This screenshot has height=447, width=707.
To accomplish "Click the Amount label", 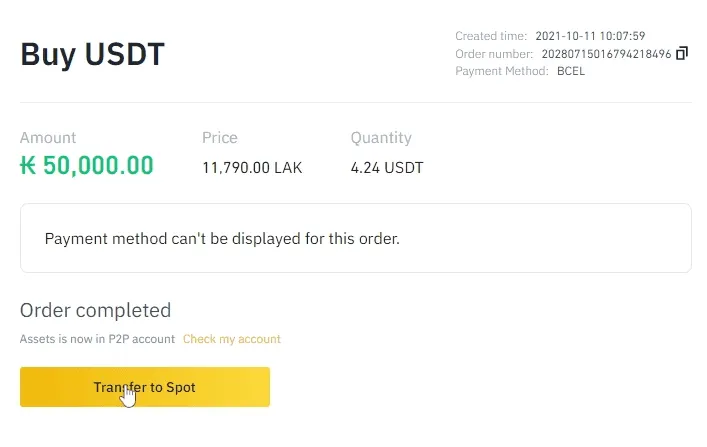I will (48, 138).
